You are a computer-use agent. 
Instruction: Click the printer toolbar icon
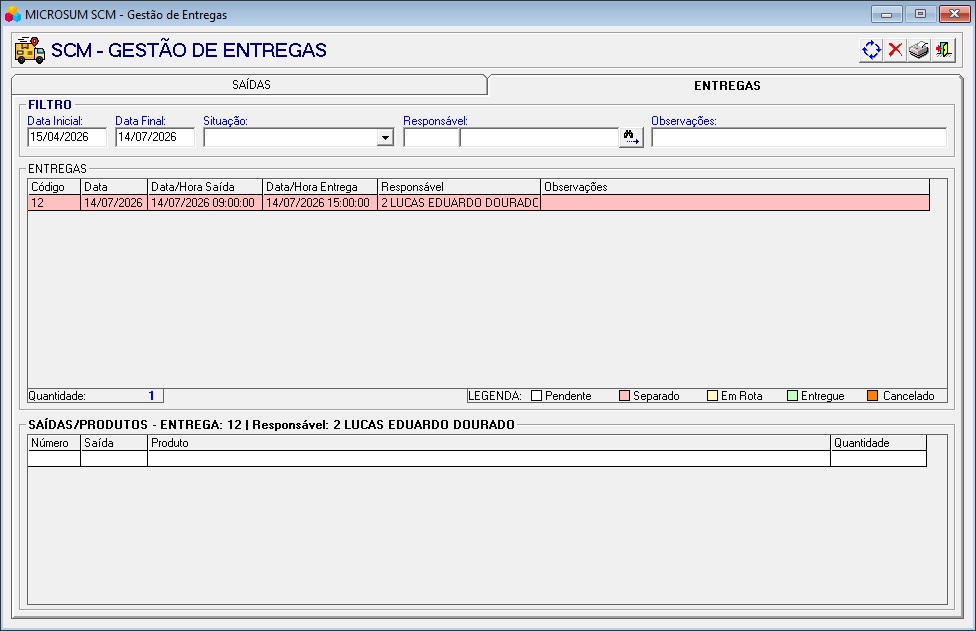919,50
